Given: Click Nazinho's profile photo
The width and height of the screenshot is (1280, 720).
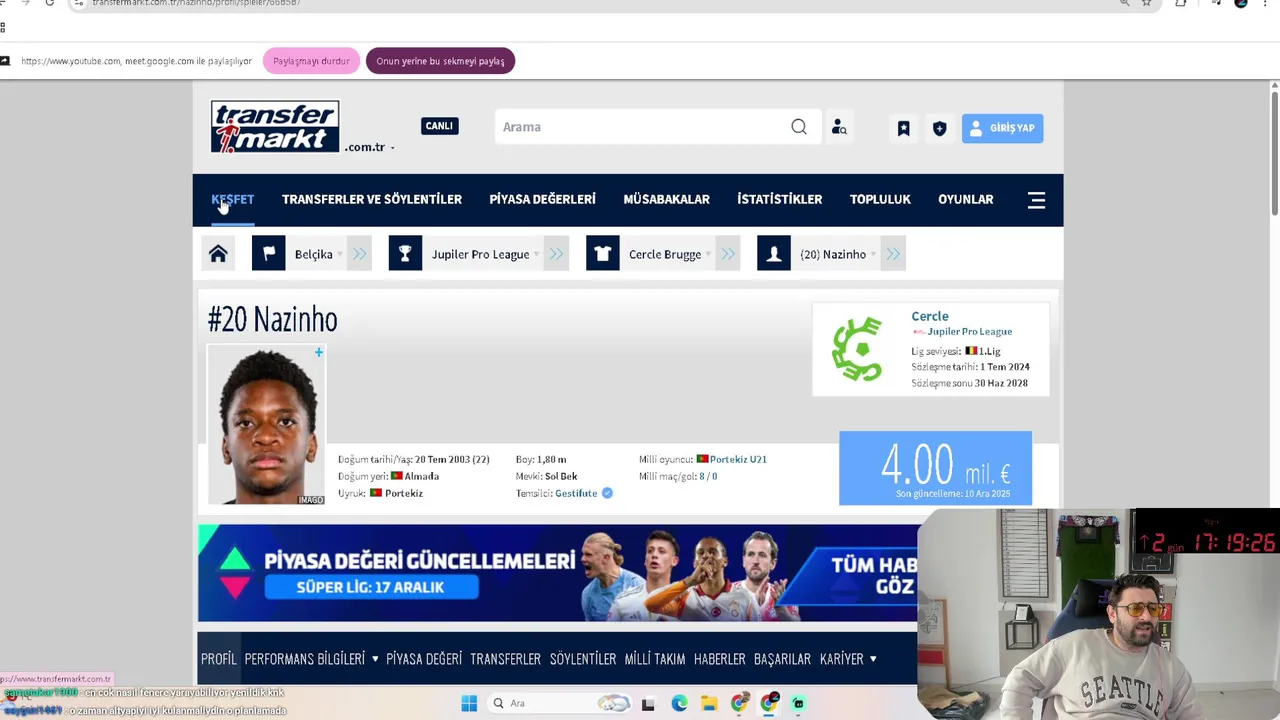Looking at the screenshot, I should tap(266, 424).
